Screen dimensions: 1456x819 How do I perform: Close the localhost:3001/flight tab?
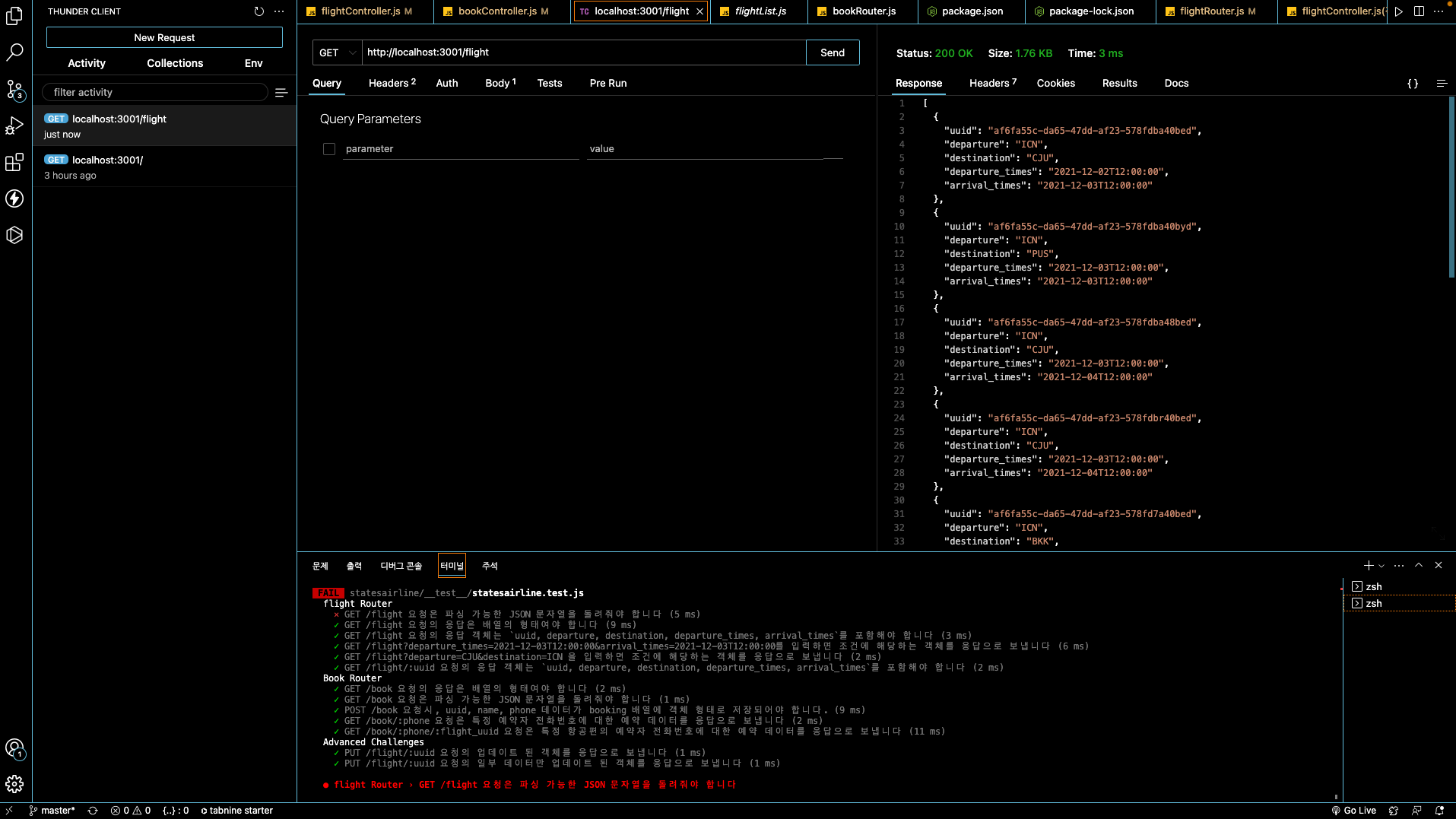(x=699, y=11)
